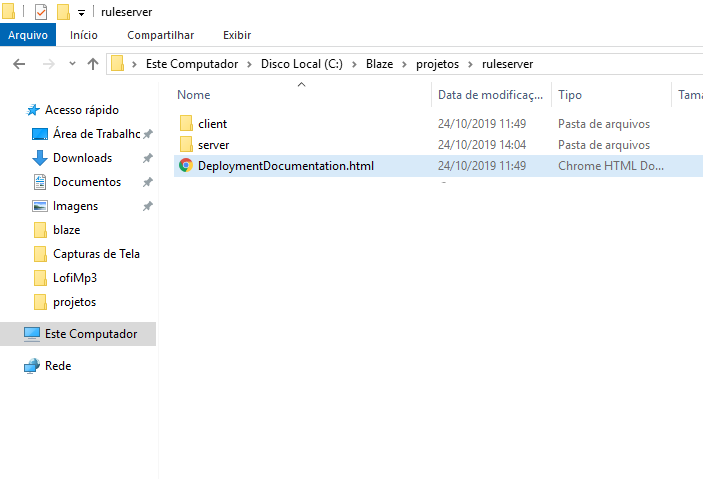Expand chevron after Blaze breadcrumb
The width and height of the screenshot is (703, 479).
(x=404, y=65)
